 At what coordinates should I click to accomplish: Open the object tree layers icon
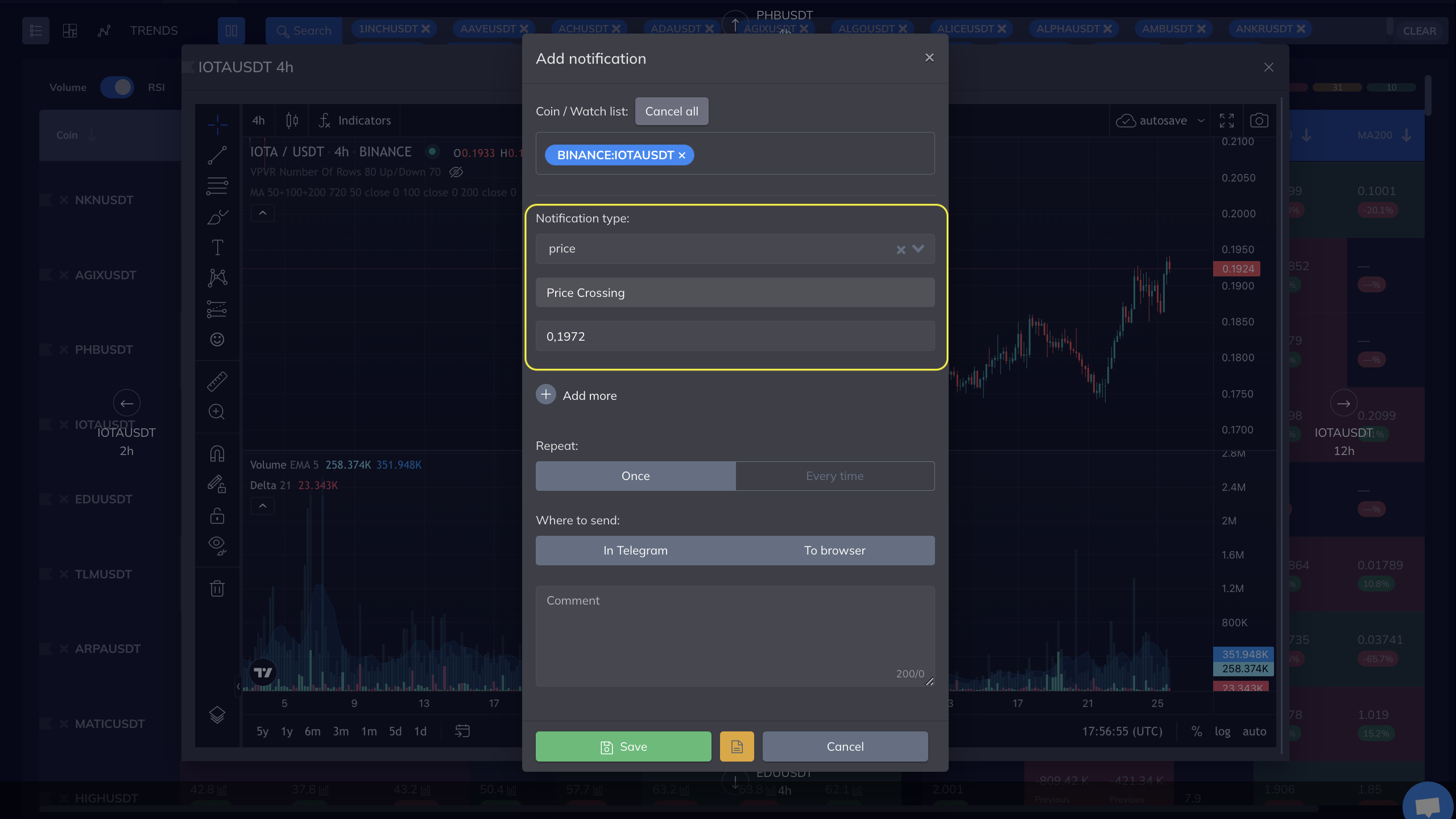217,715
